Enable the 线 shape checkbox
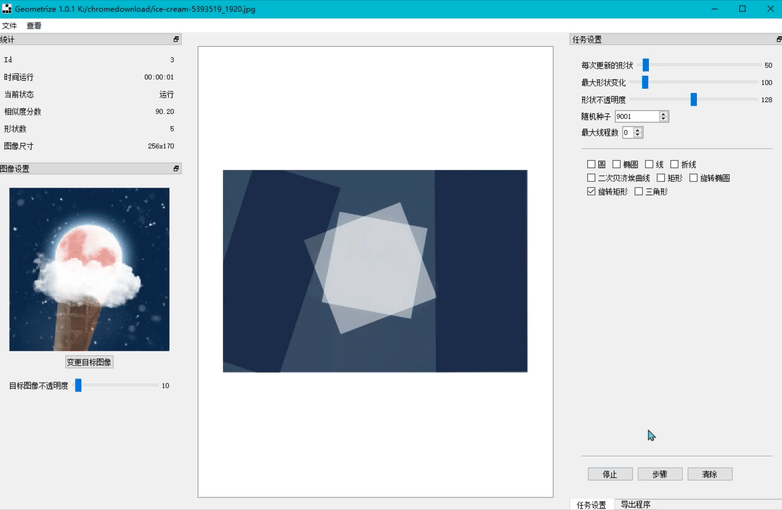 pos(649,164)
